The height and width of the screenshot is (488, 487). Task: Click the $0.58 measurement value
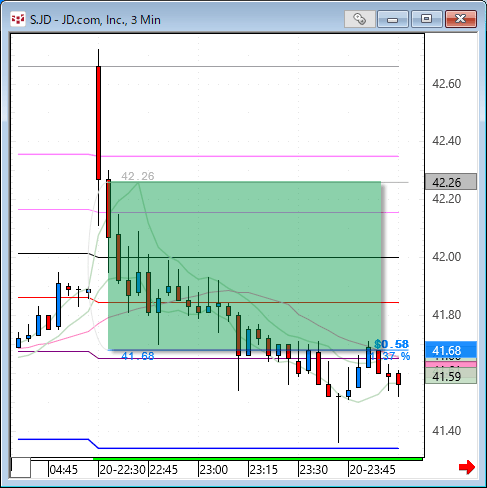[391, 344]
